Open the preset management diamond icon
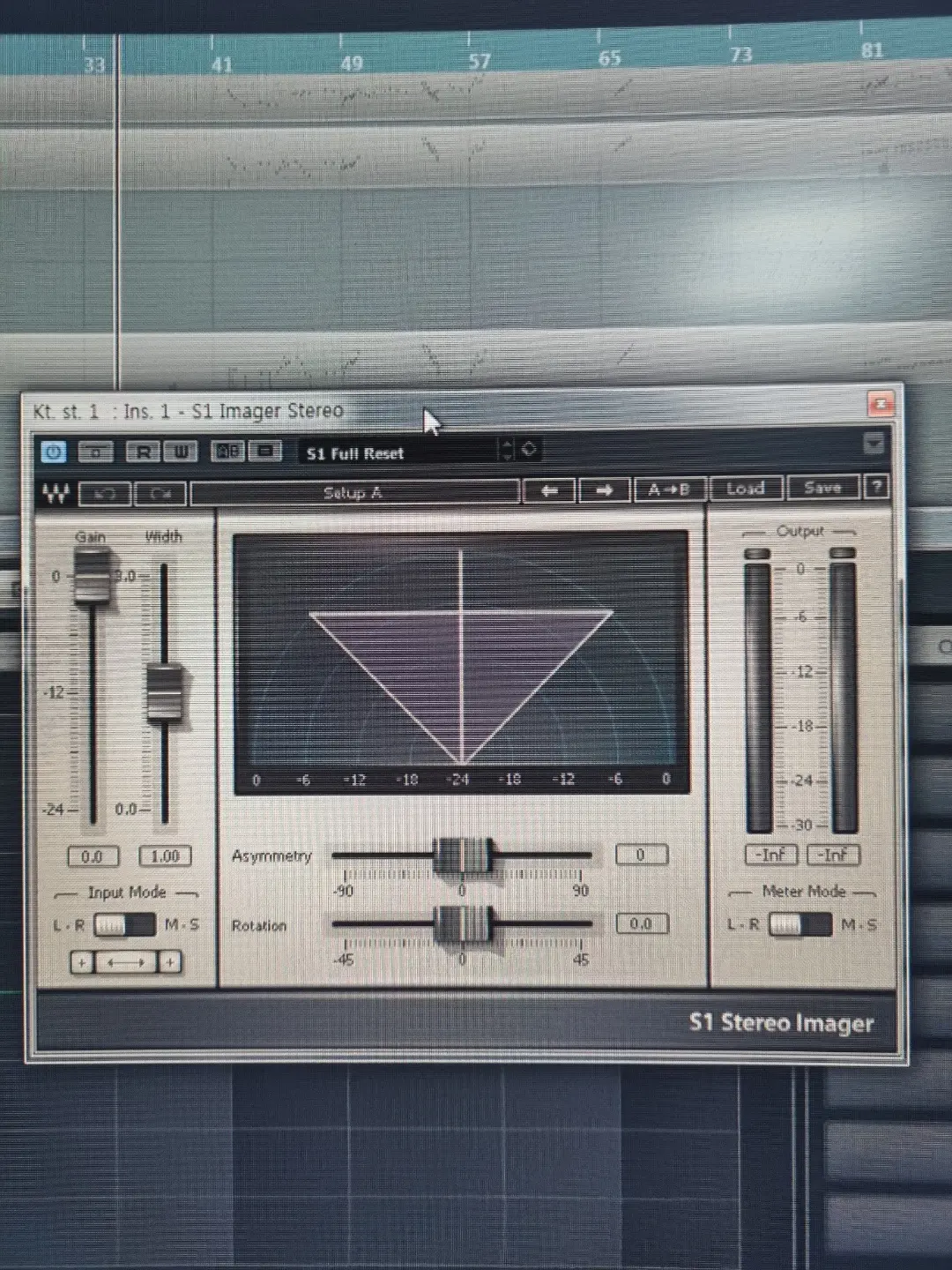The height and width of the screenshot is (1270, 952). pyautogui.click(x=529, y=449)
